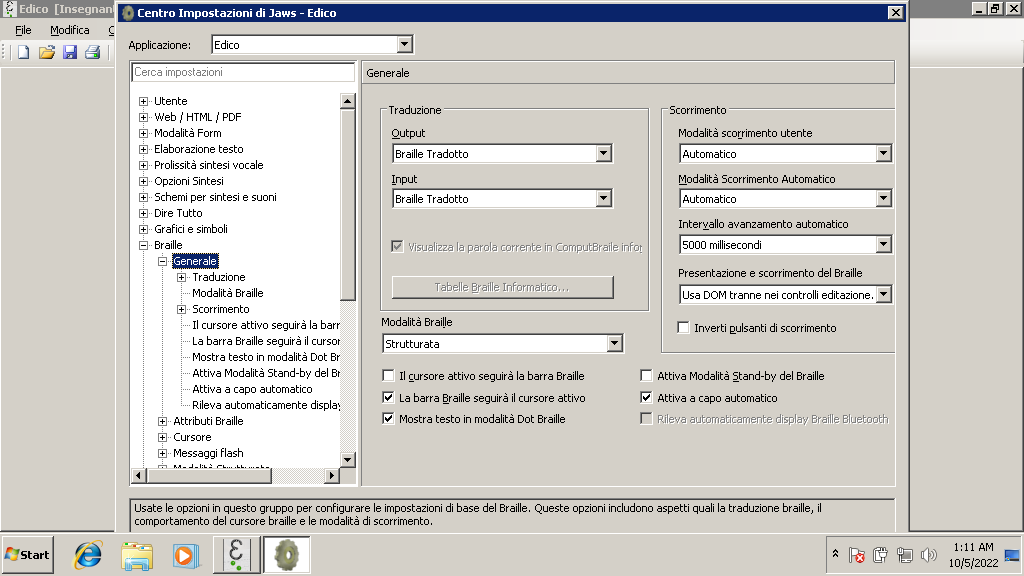Image resolution: width=1024 pixels, height=576 pixels.
Task: Open 'Presentazione e scorrimento del Braille' dropdown
Action: pos(884,295)
